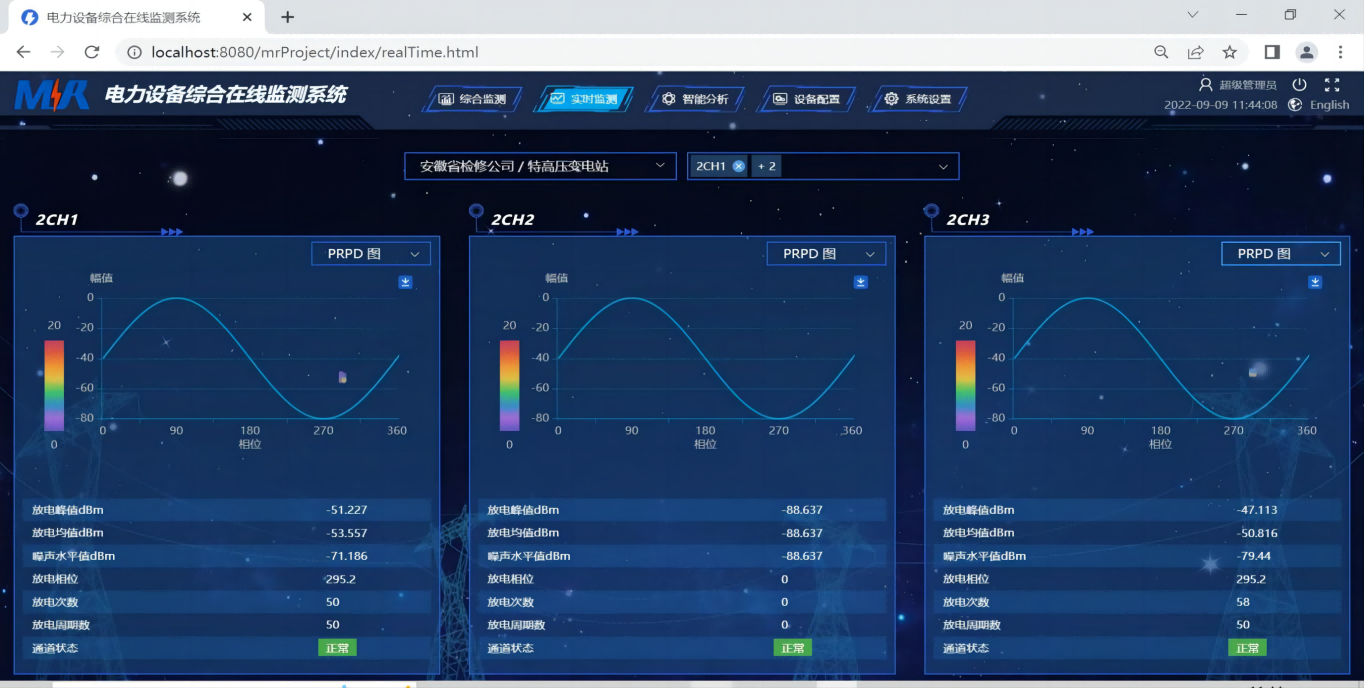Image resolution: width=1364 pixels, height=688 pixels.
Task: Remove the 2CH1 channel tag via its X
Action: coord(737,165)
